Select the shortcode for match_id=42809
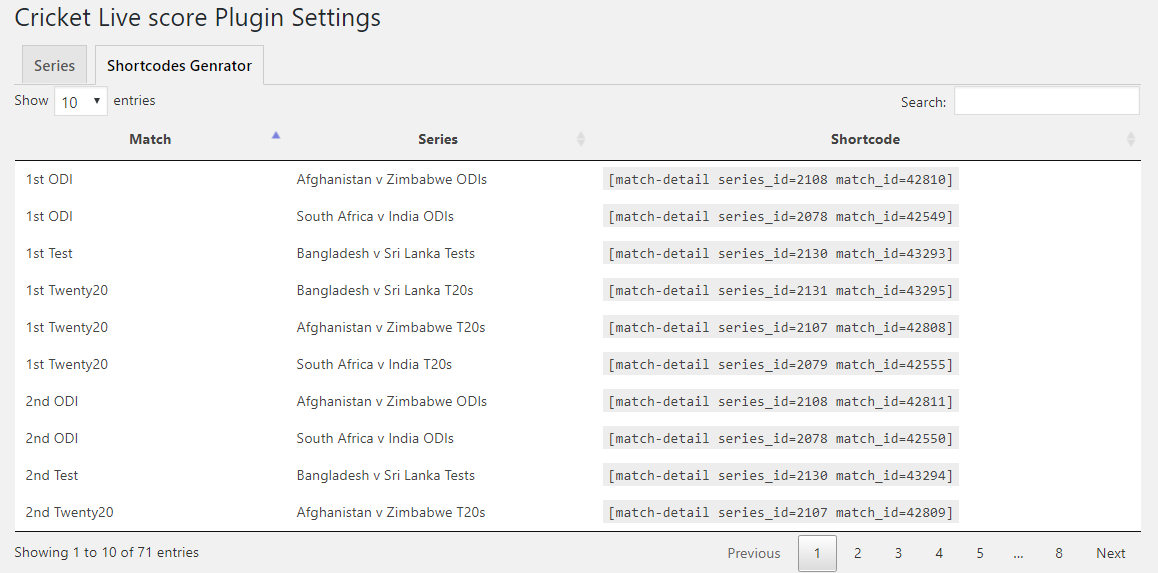The image size is (1158, 573). (781, 513)
